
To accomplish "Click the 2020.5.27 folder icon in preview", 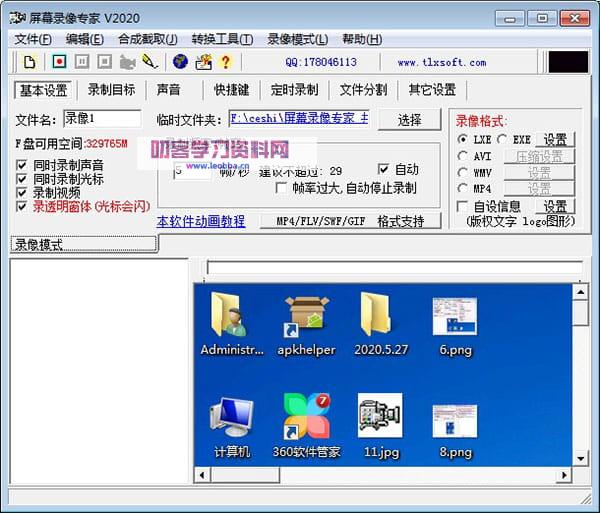I will click(376, 314).
